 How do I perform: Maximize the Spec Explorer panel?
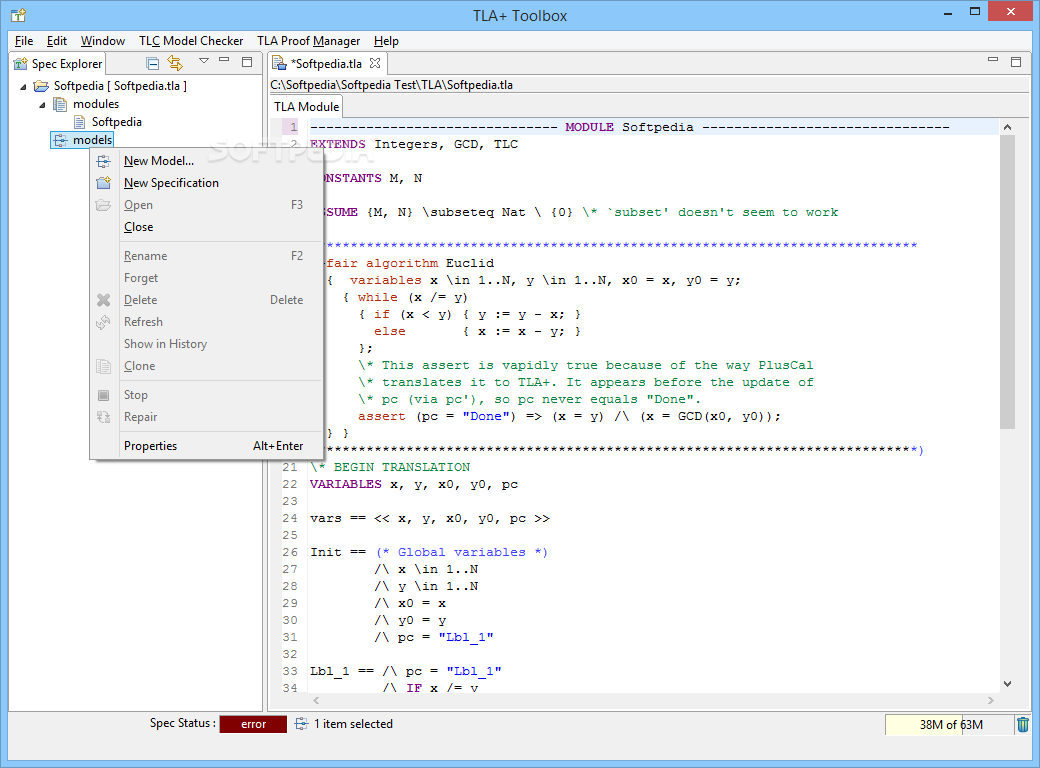(x=247, y=62)
